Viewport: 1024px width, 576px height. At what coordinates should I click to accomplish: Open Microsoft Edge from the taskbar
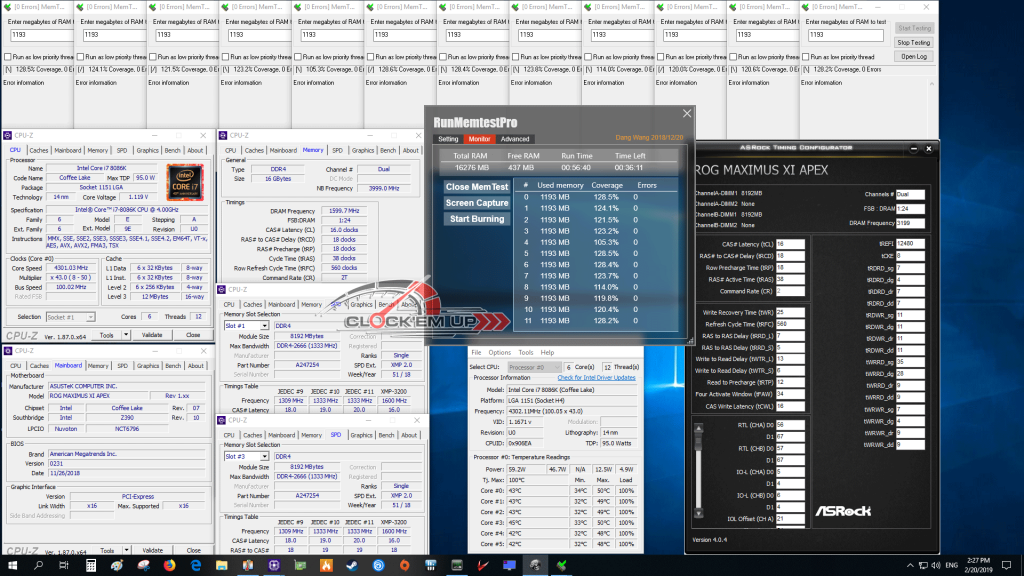[195, 565]
